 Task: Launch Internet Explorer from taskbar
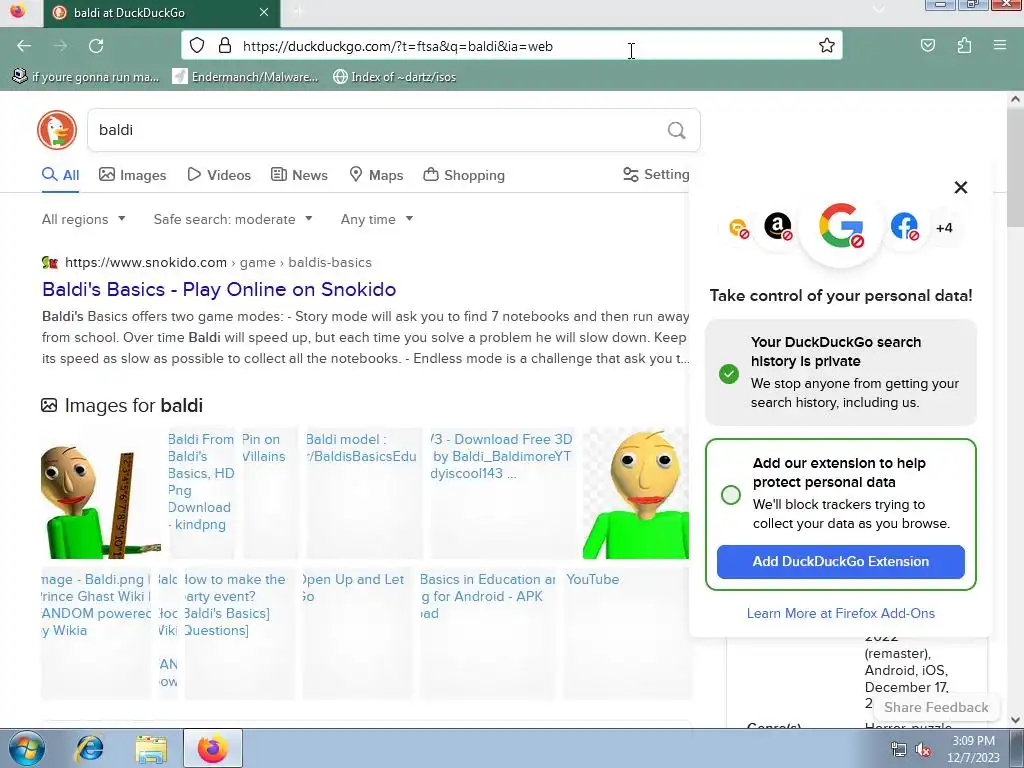[x=89, y=749]
